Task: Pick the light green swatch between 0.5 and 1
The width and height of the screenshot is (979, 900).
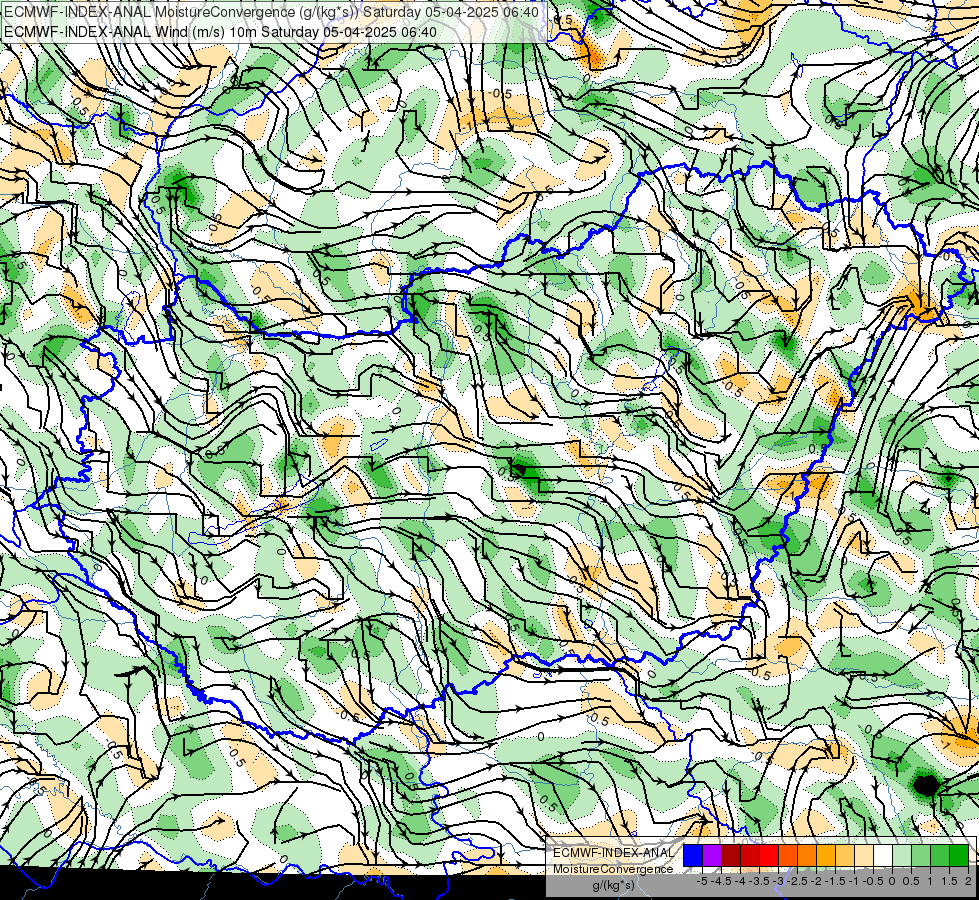Action: click(x=921, y=856)
